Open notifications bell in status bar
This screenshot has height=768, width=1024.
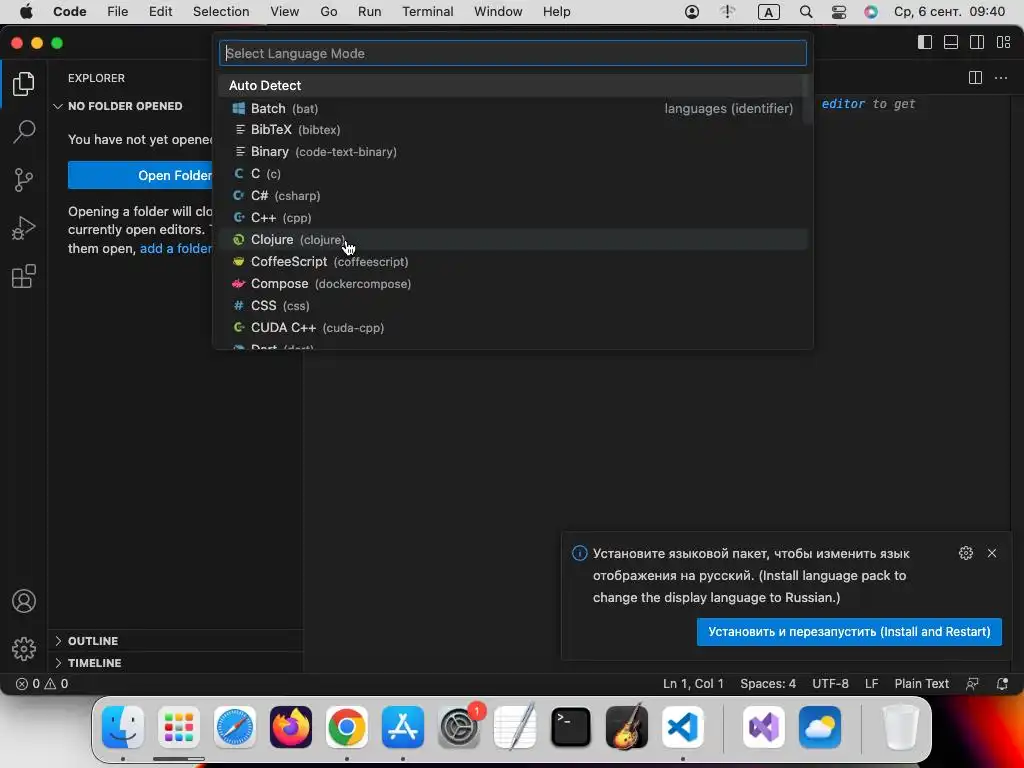tap(1002, 684)
